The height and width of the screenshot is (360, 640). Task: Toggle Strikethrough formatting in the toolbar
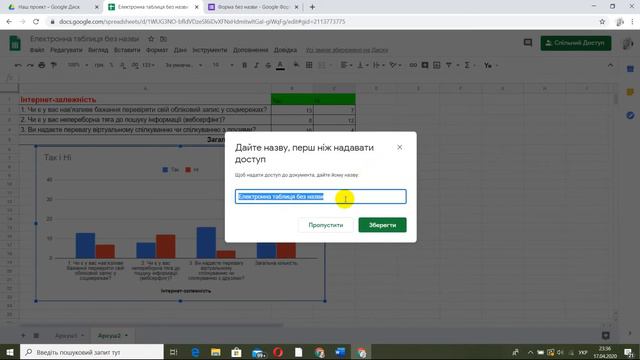coord(268,65)
